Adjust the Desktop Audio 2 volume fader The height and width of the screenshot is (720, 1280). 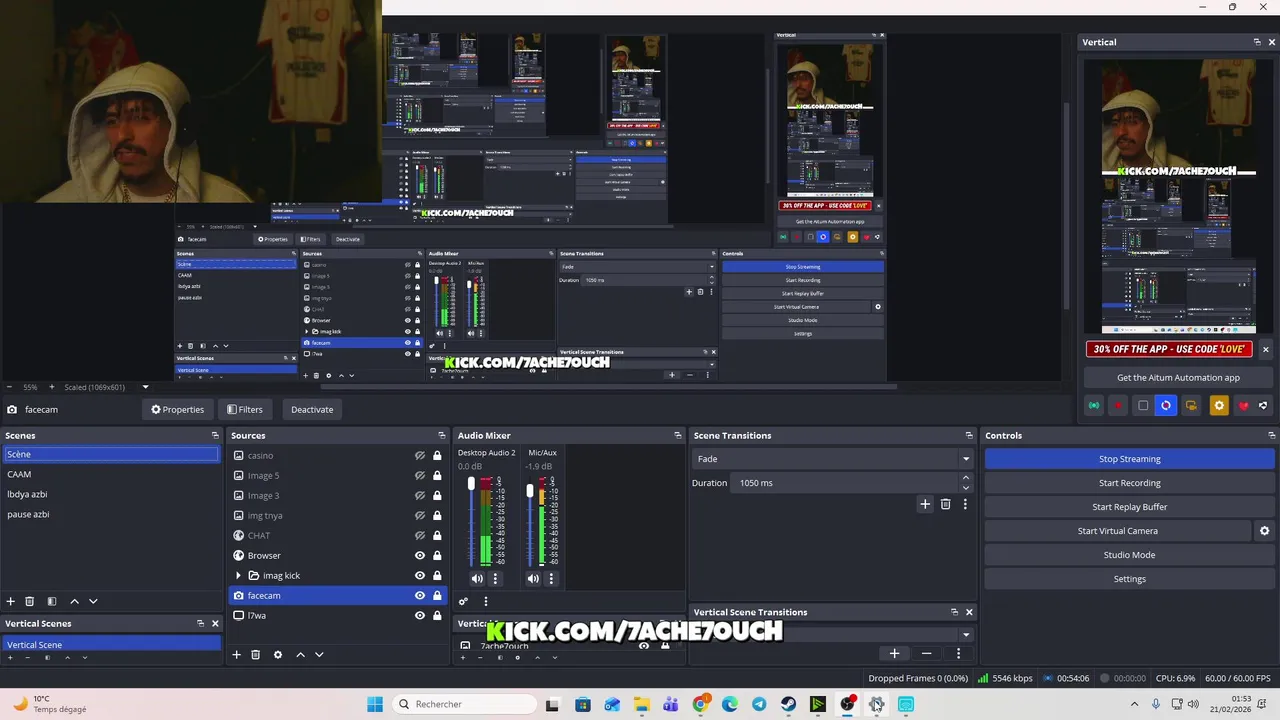click(x=471, y=484)
